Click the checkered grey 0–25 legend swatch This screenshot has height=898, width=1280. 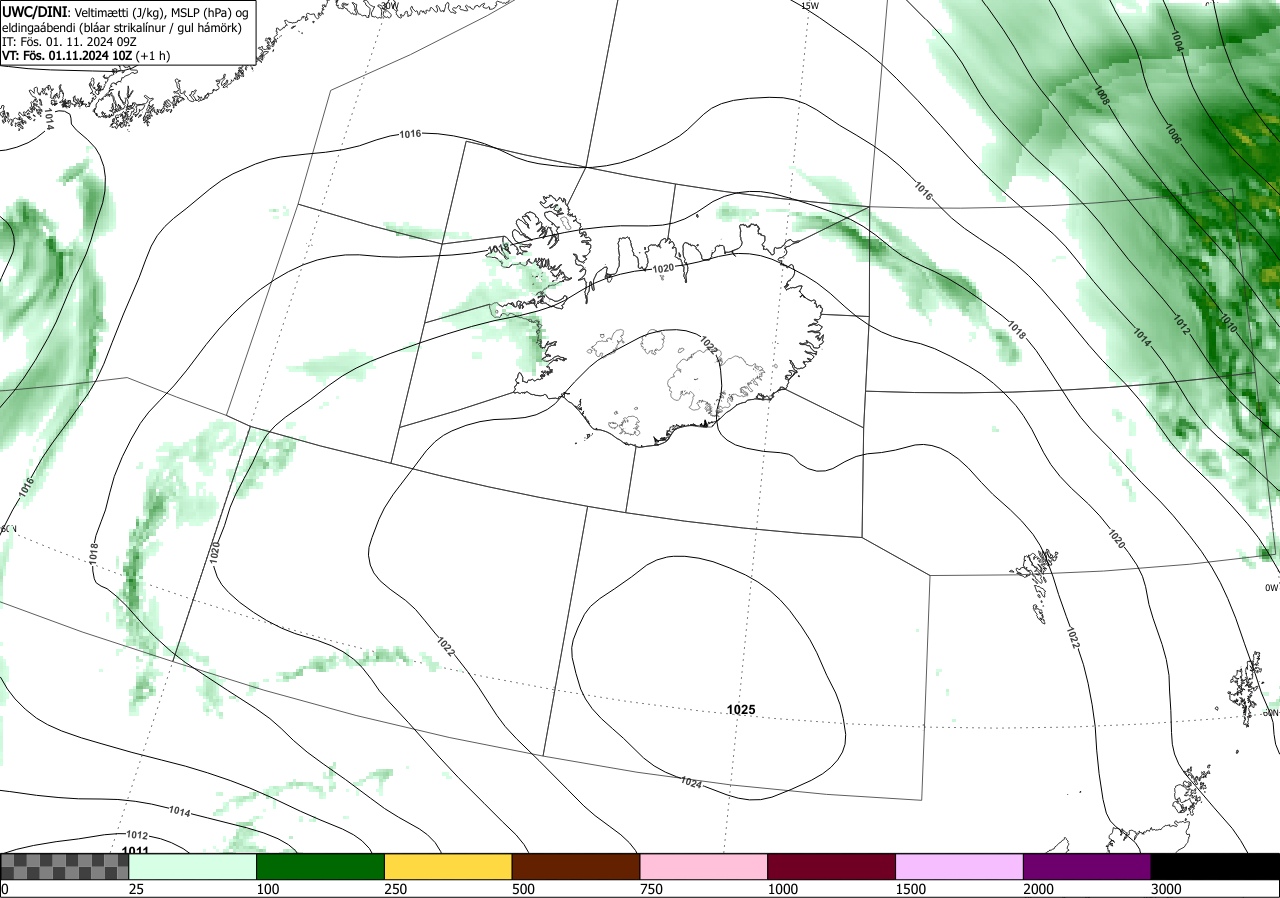[65, 866]
